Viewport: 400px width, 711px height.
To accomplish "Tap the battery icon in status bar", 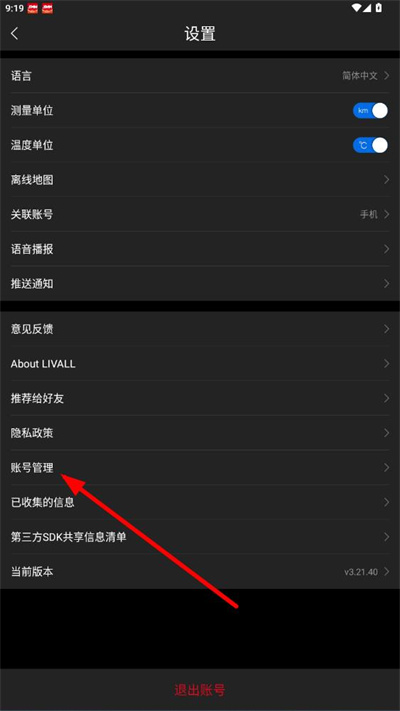I will 379,8.
